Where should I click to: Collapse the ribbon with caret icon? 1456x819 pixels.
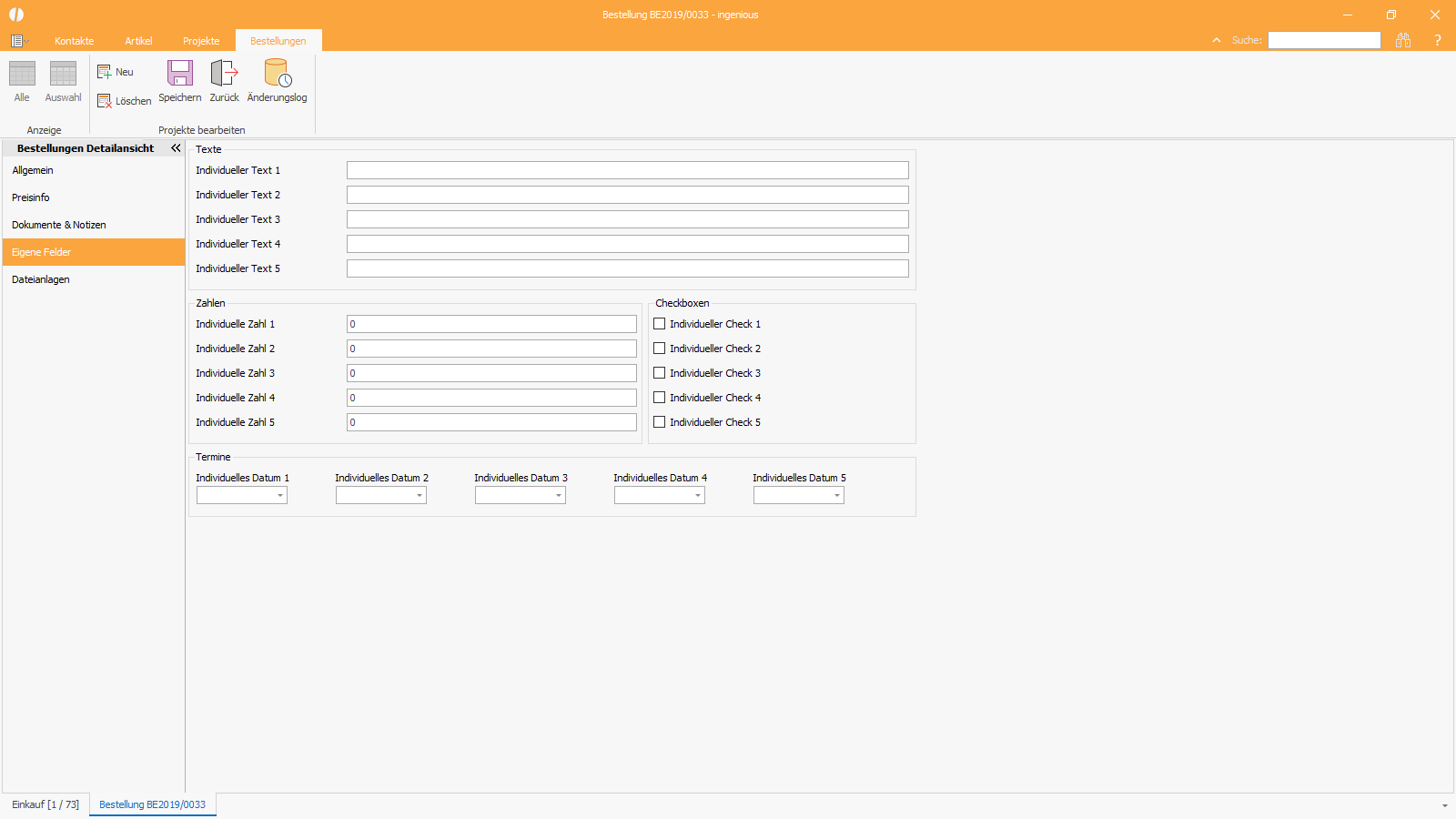1217,40
